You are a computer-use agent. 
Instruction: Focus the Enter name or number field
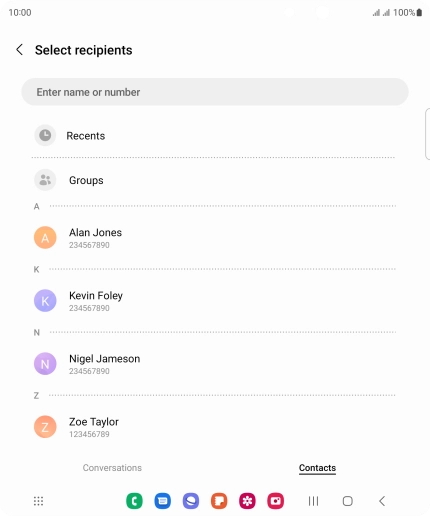(215, 92)
